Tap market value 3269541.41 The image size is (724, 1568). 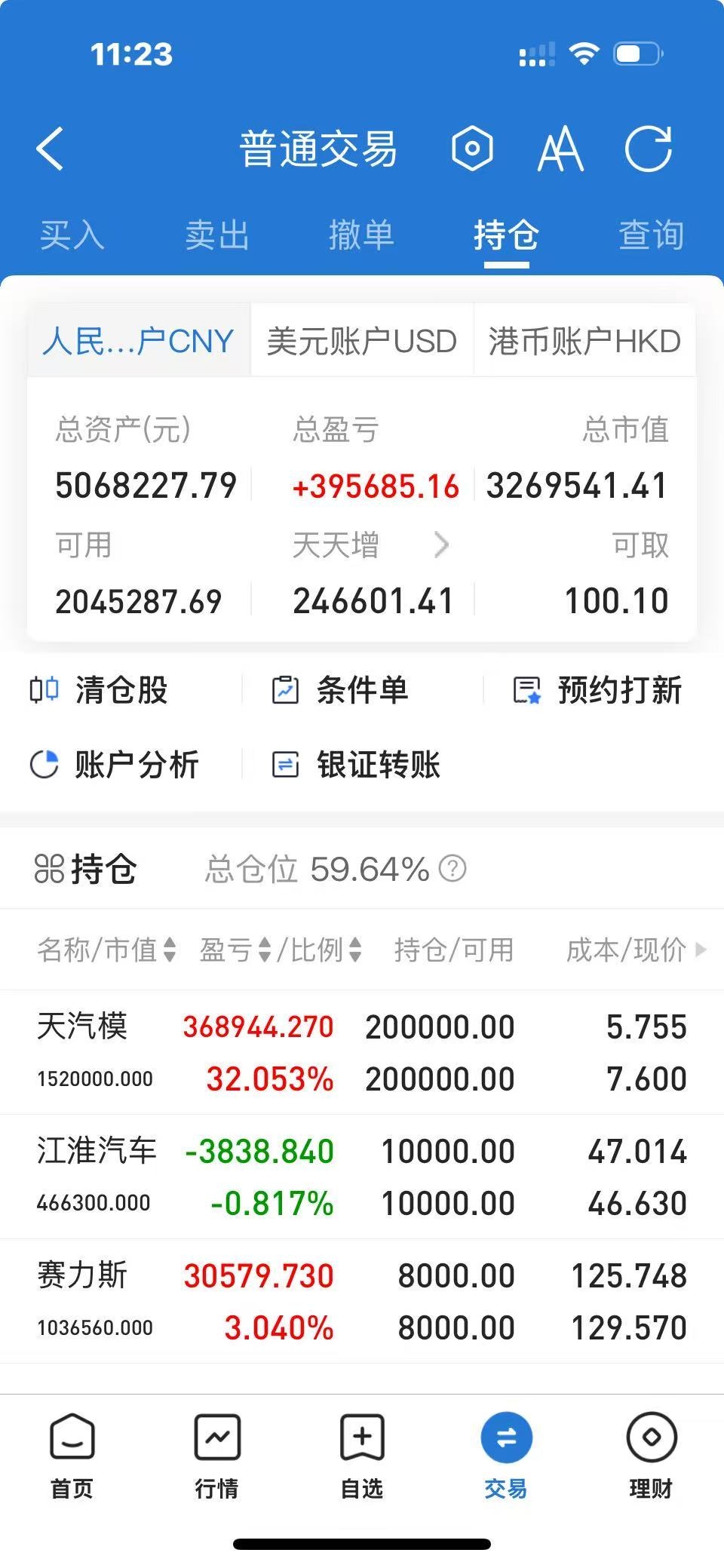[x=577, y=485]
